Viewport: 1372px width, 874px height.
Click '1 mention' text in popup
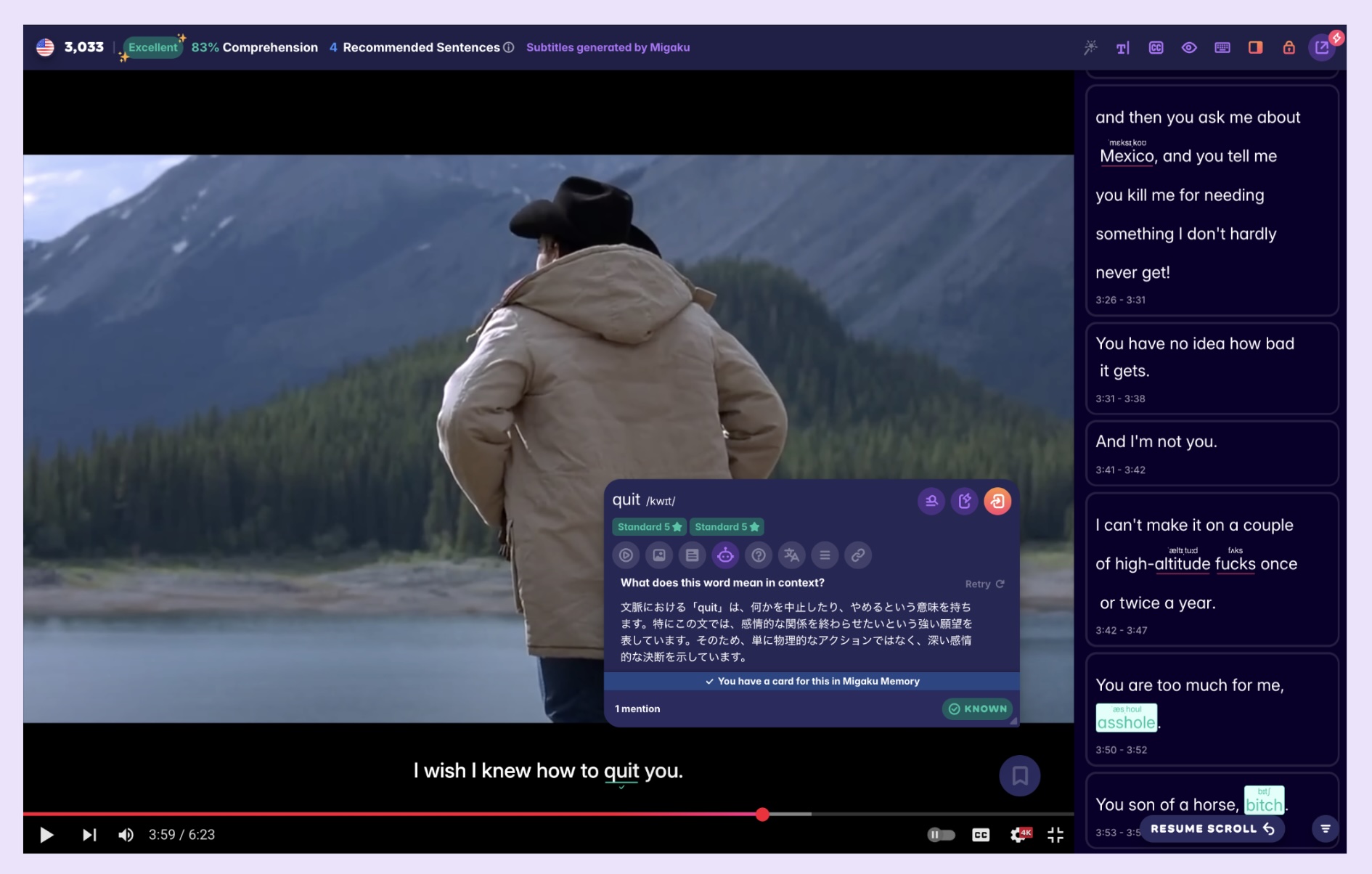point(637,708)
